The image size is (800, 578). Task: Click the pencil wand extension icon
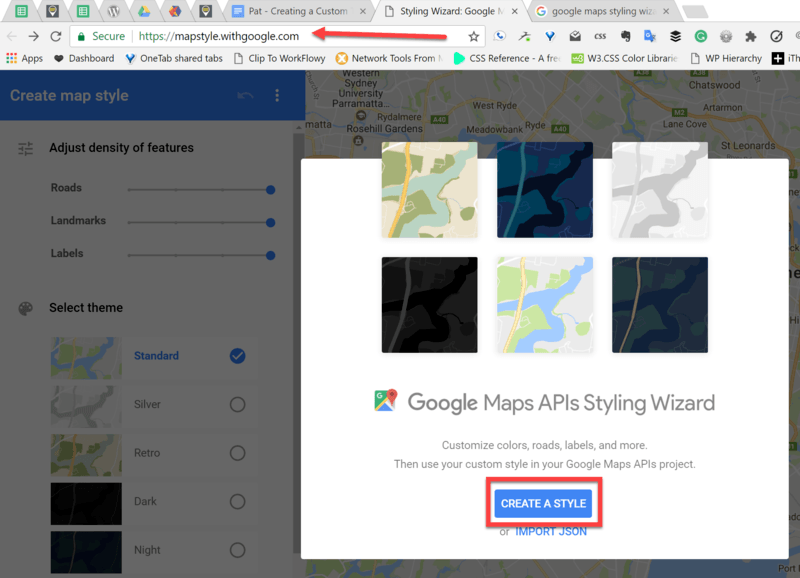pos(525,36)
